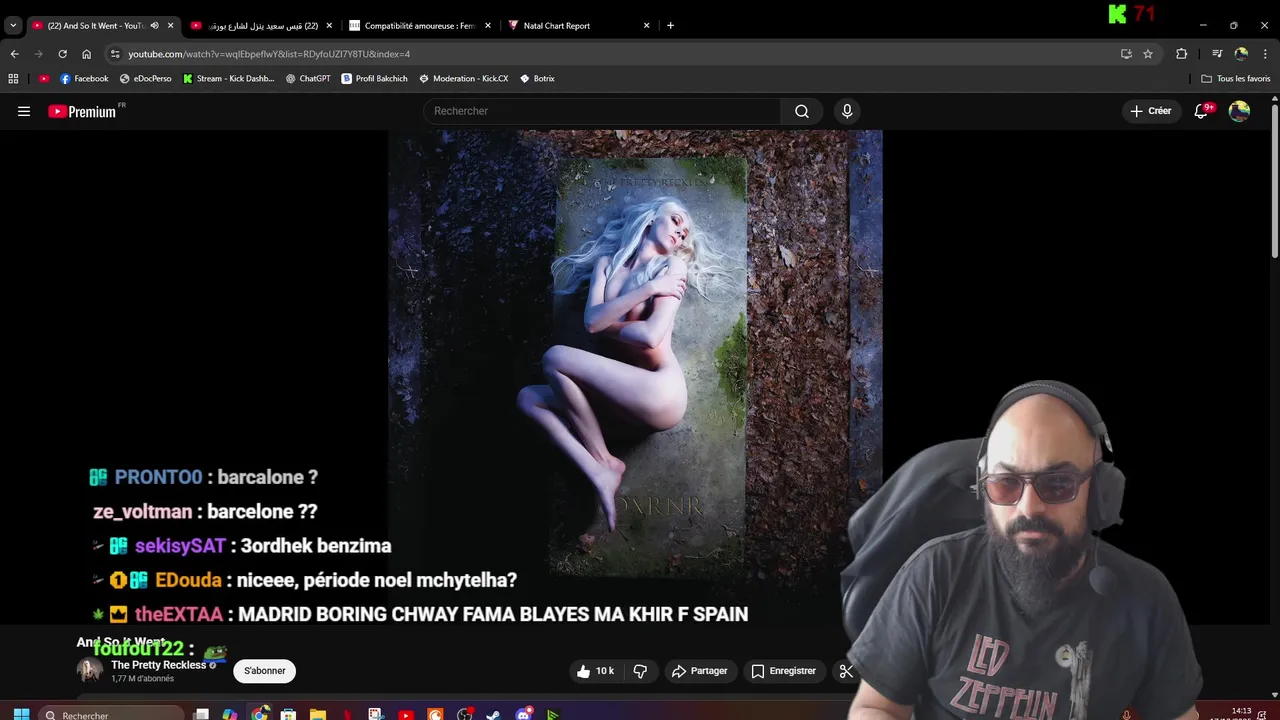1280x720 pixels.
Task: Click the Partager share button
Action: [x=699, y=671]
